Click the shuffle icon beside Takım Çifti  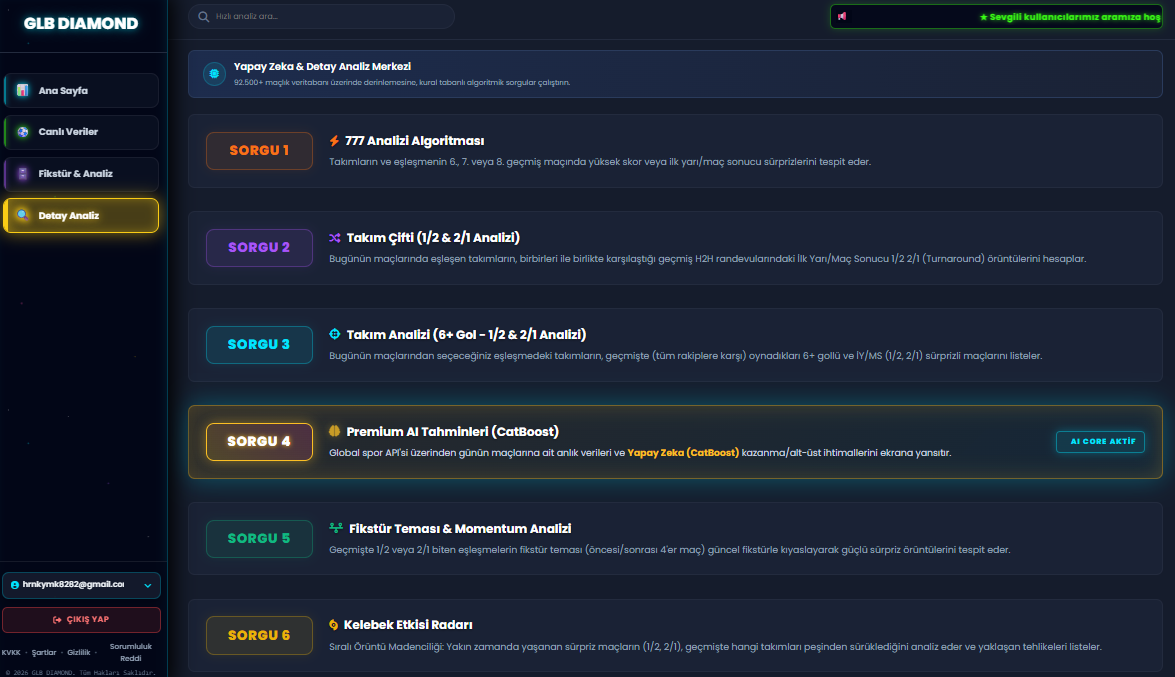[x=335, y=238]
